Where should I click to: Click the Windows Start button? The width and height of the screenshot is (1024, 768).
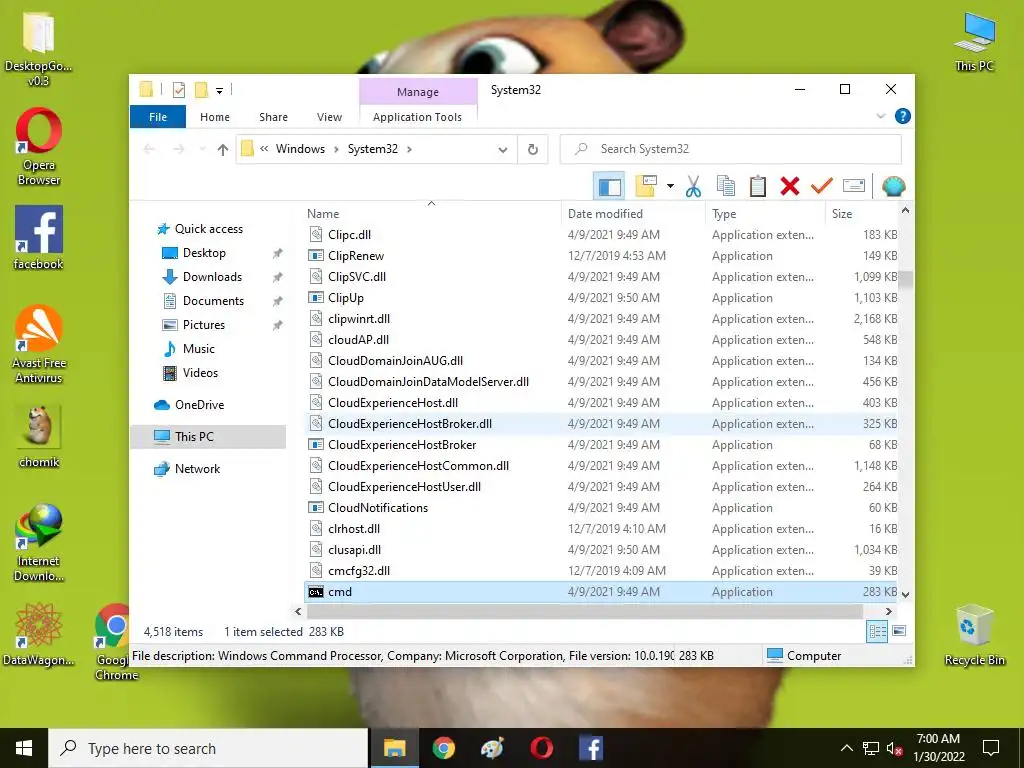click(24, 748)
